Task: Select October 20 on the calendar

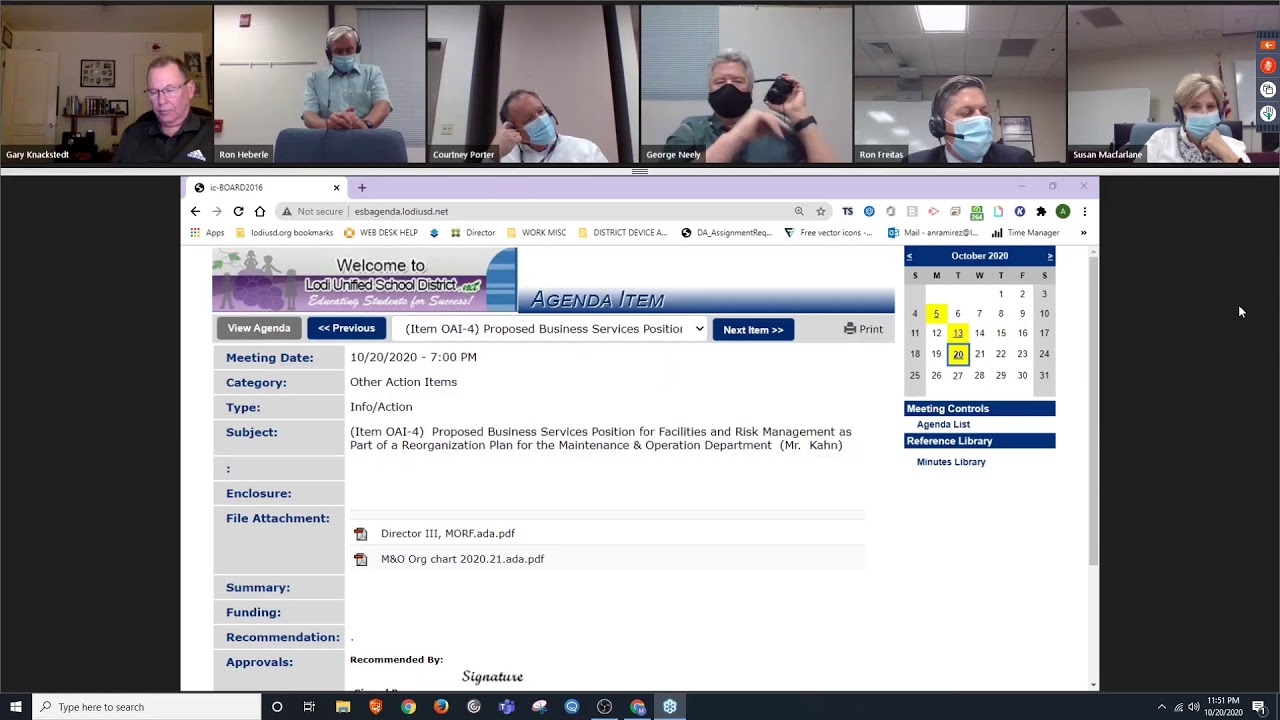Action: [x=958, y=354]
